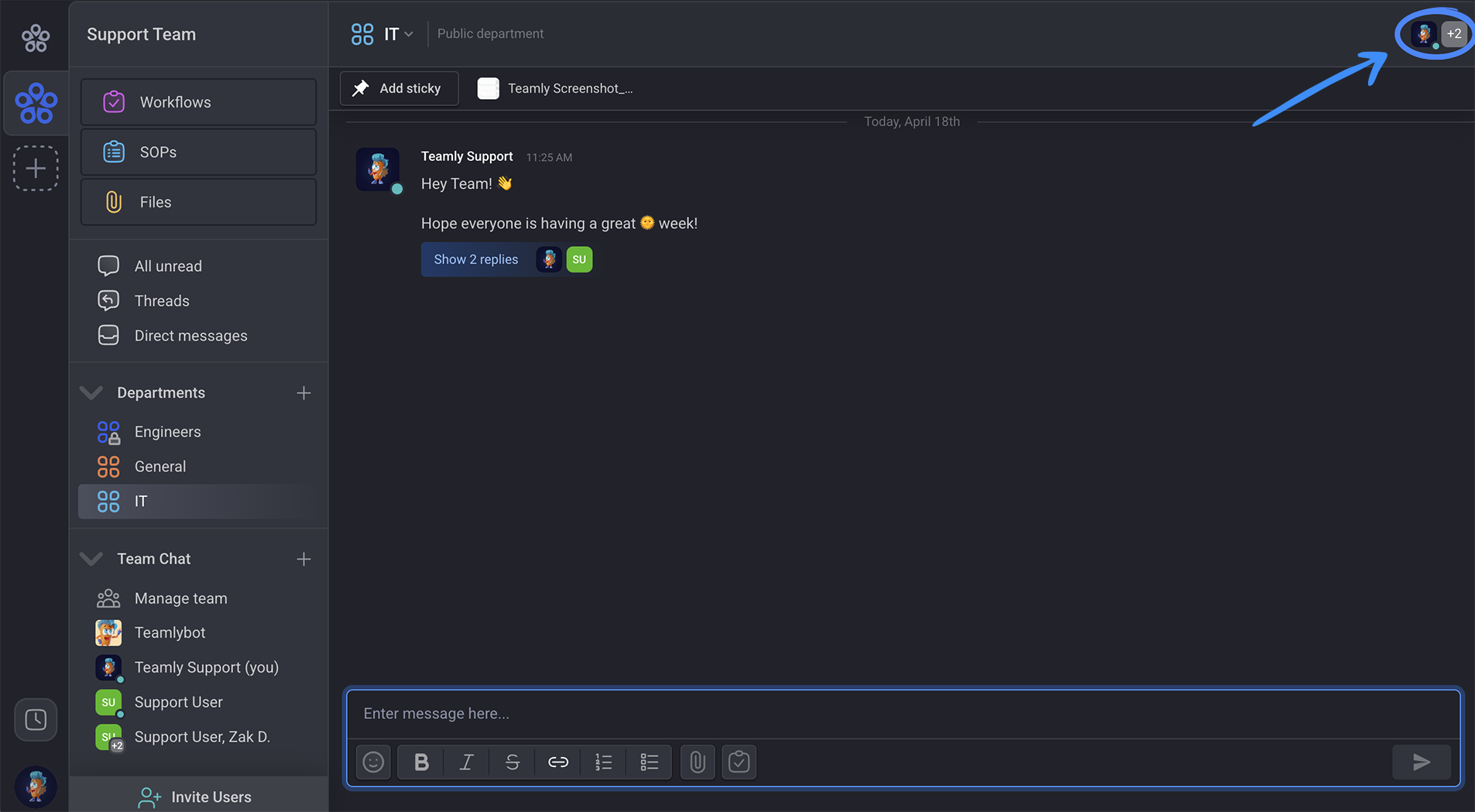Start a new Team Chat with plus
Screen dimensions: 1475x812
pyautogui.click(x=304, y=559)
